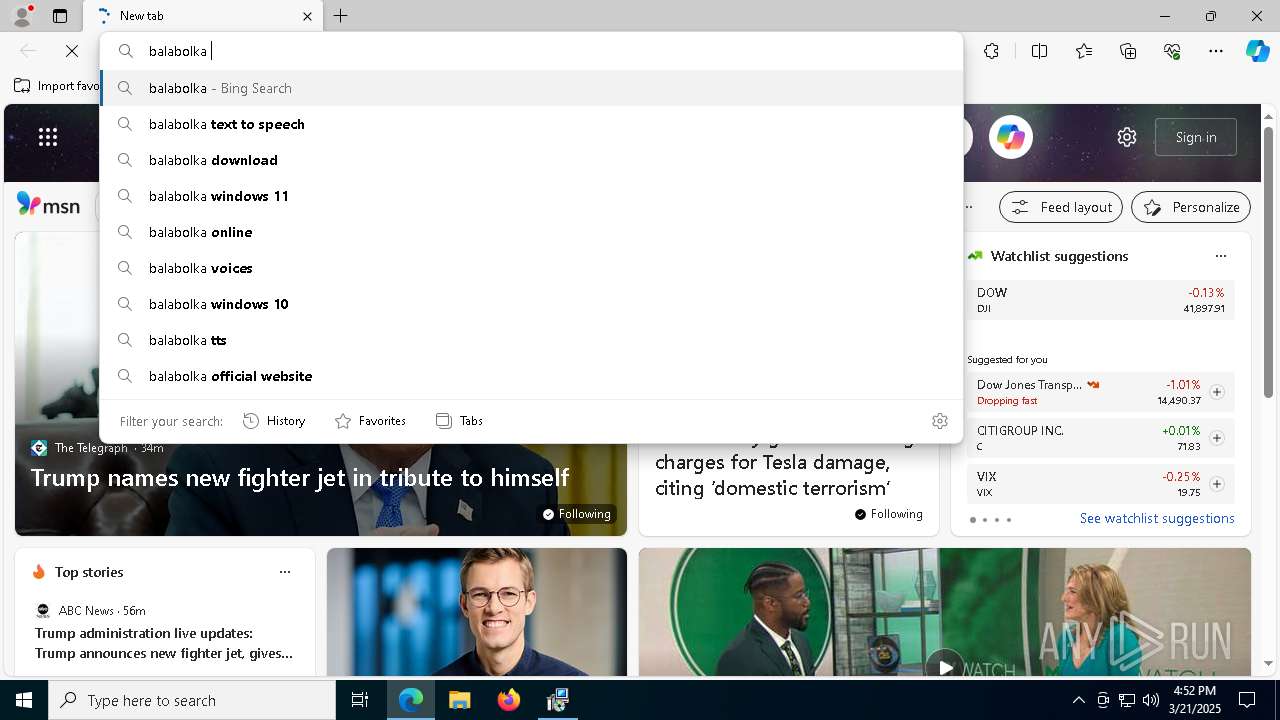This screenshot has height=720, width=1280.
Task: Toggle Following on Telegraph story
Action: click(x=577, y=514)
